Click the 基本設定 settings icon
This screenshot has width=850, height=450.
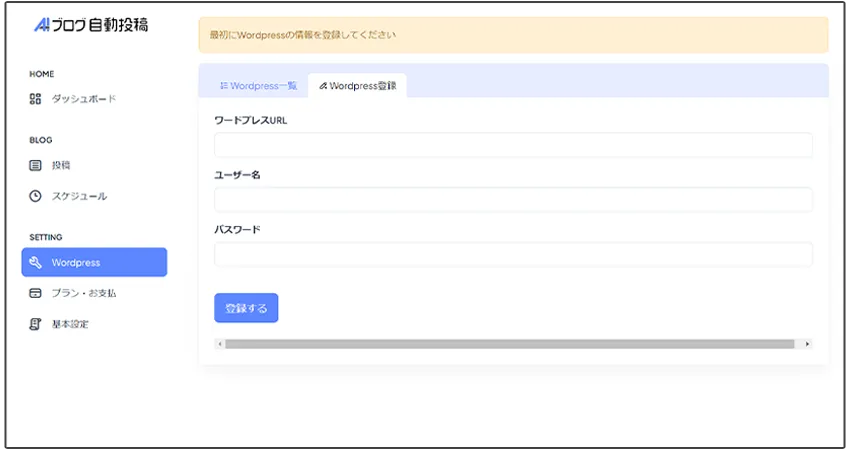click(x=35, y=324)
